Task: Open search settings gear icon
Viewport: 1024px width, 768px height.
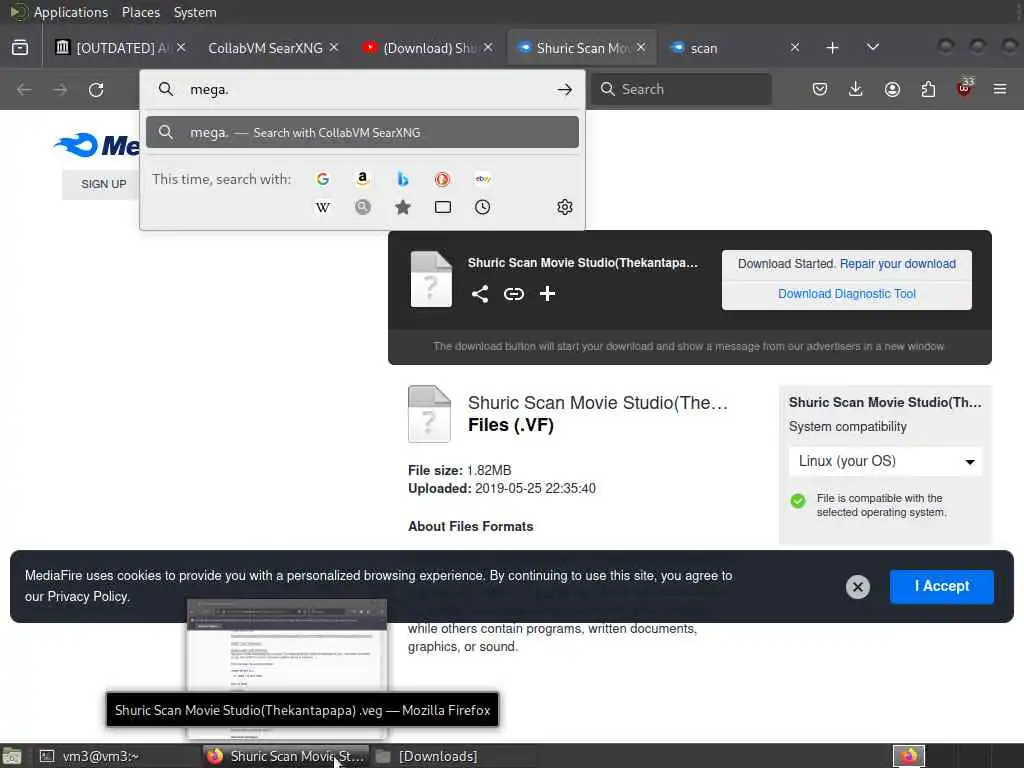Action: pos(565,207)
